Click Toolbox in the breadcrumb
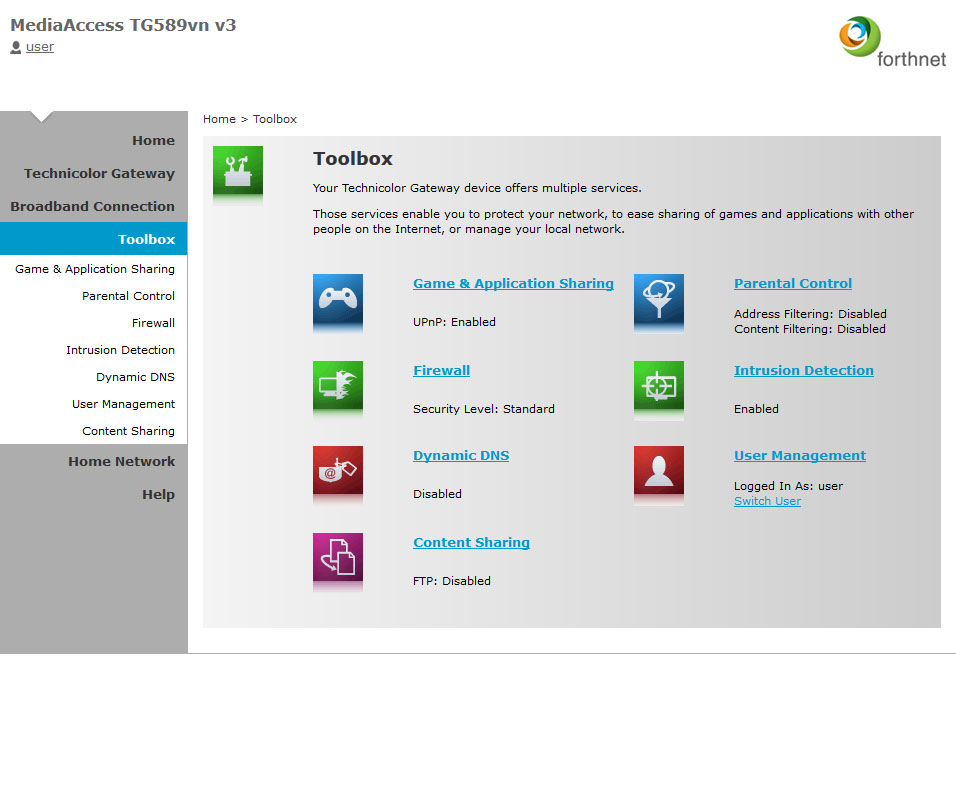The width and height of the screenshot is (956, 801). click(275, 119)
